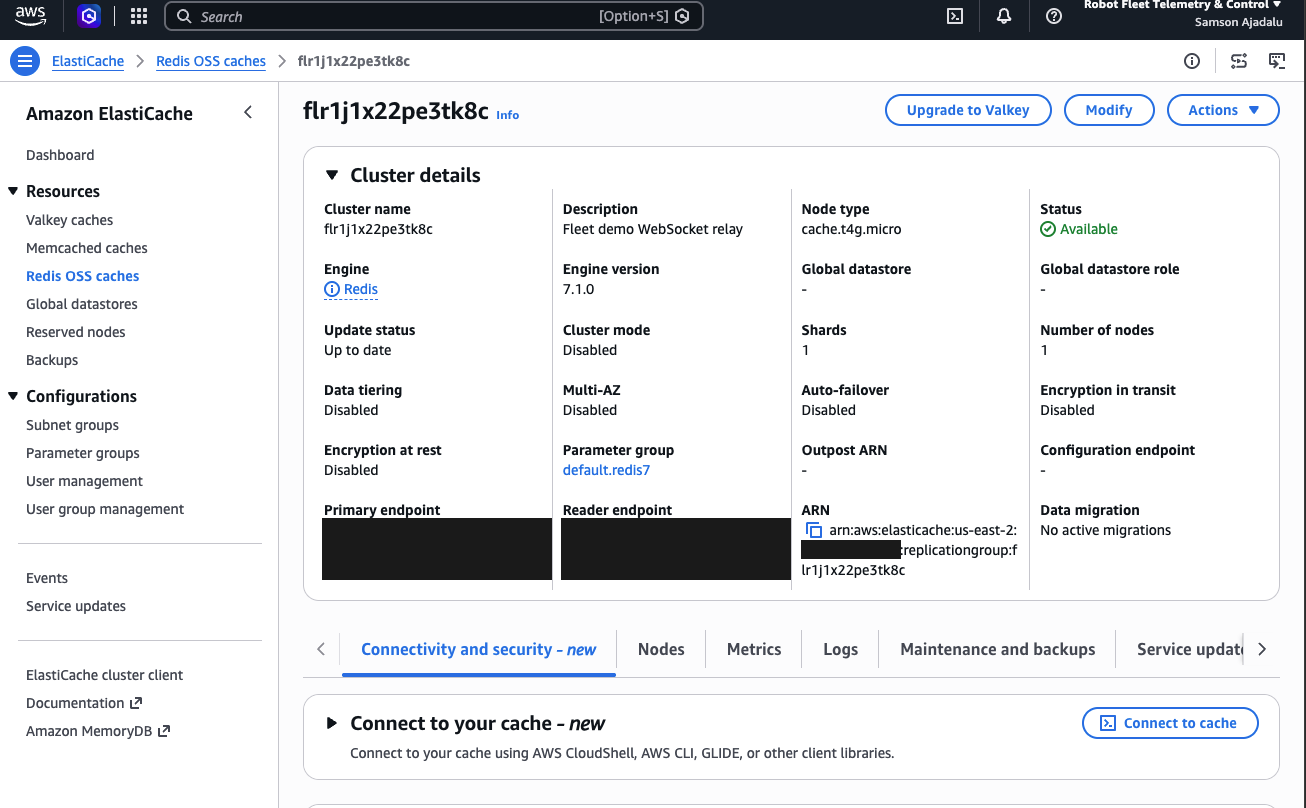The width and height of the screenshot is (1306, 808).
Task: Go to Redis OSS caches breadcrumb
Action: [x=211, y=61]
